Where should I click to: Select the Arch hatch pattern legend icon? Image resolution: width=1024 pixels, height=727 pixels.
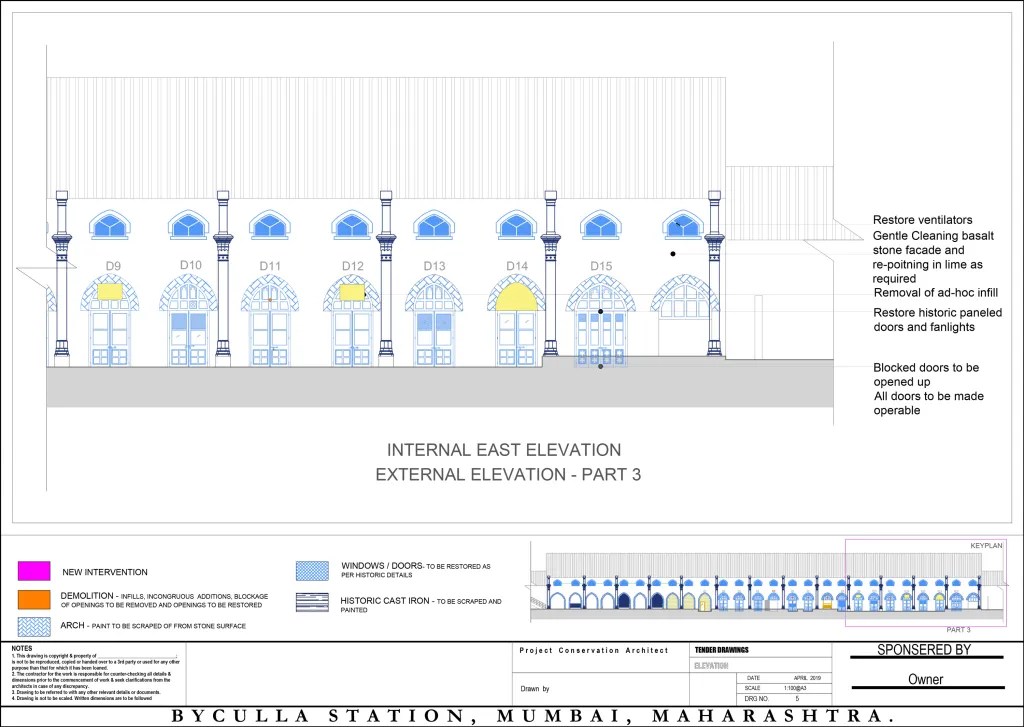[x=33, y=626]
